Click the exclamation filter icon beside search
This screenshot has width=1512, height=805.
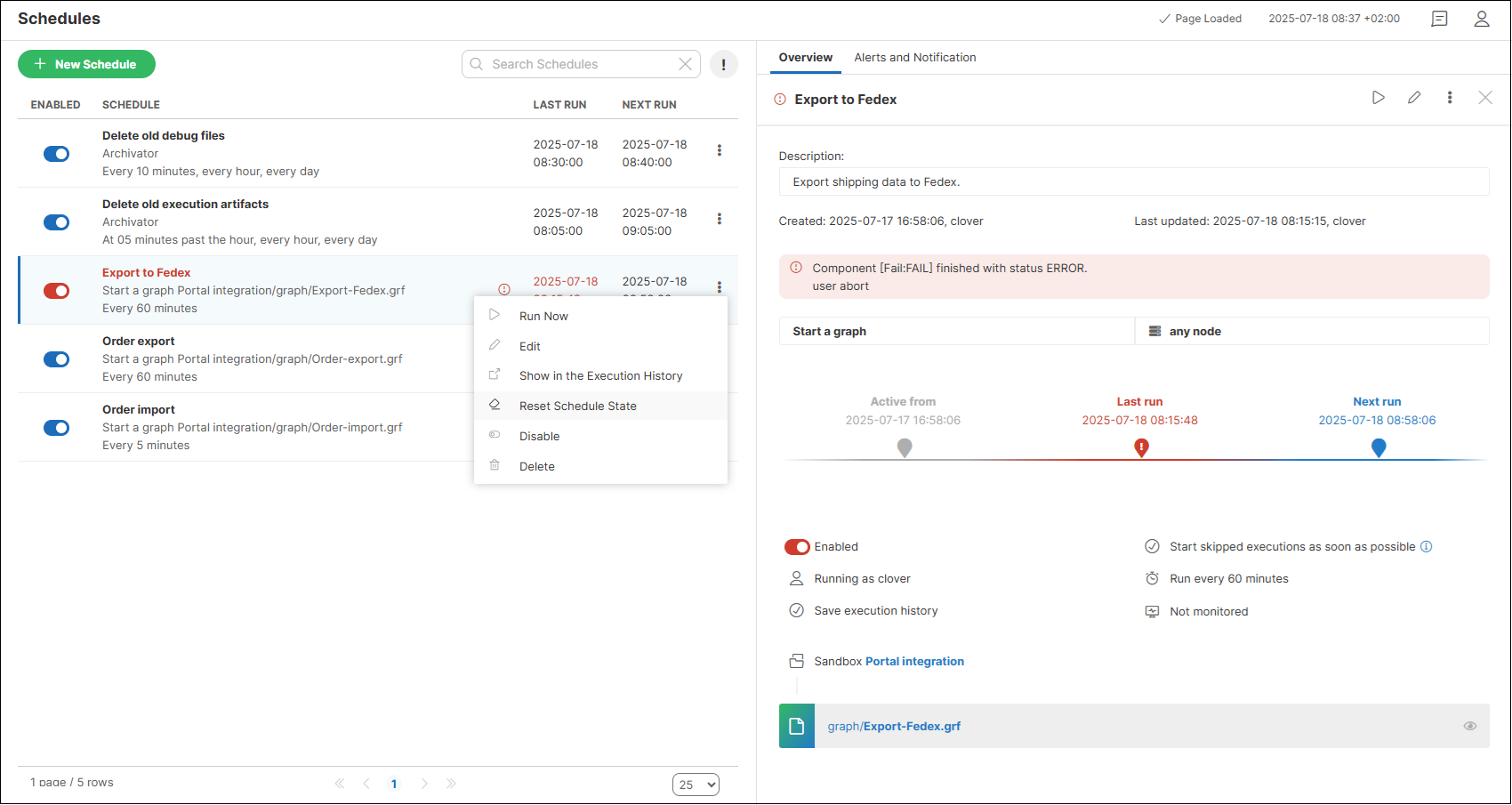tap(723, 64)
